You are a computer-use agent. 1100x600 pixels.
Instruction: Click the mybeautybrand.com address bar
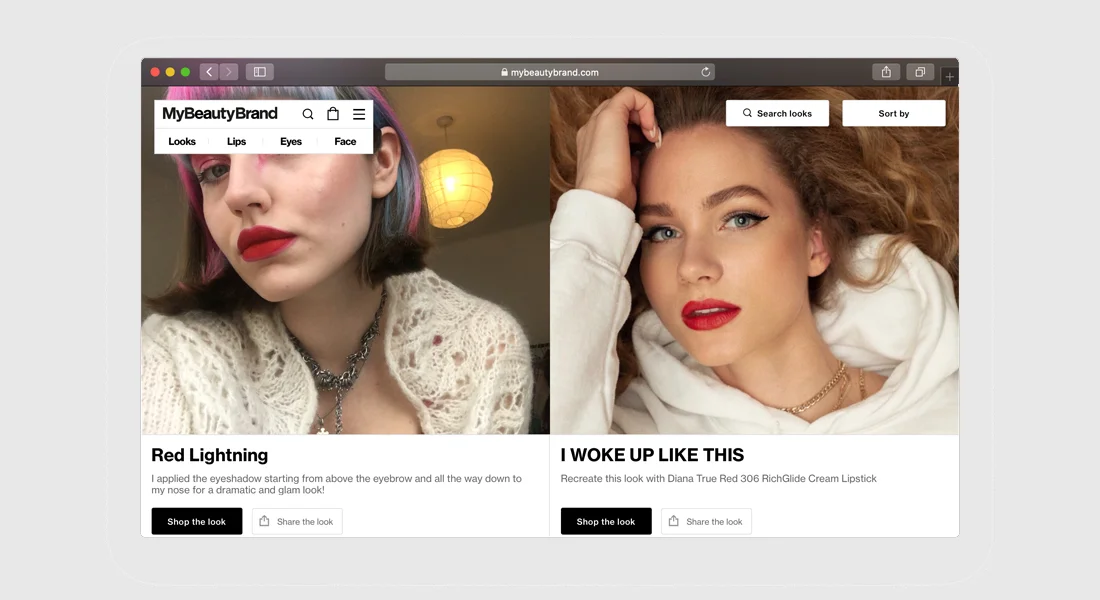coord(550,72)
